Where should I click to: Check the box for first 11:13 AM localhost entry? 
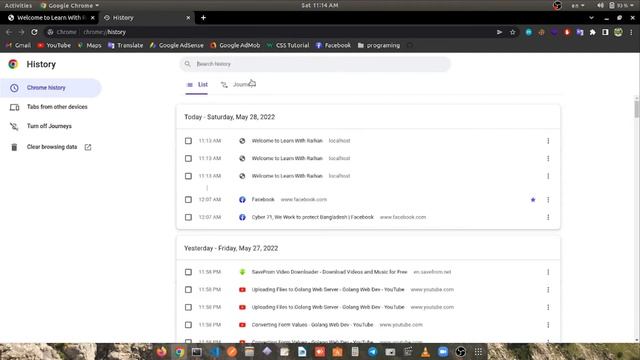pyautogui.click(x=188, y=141)
